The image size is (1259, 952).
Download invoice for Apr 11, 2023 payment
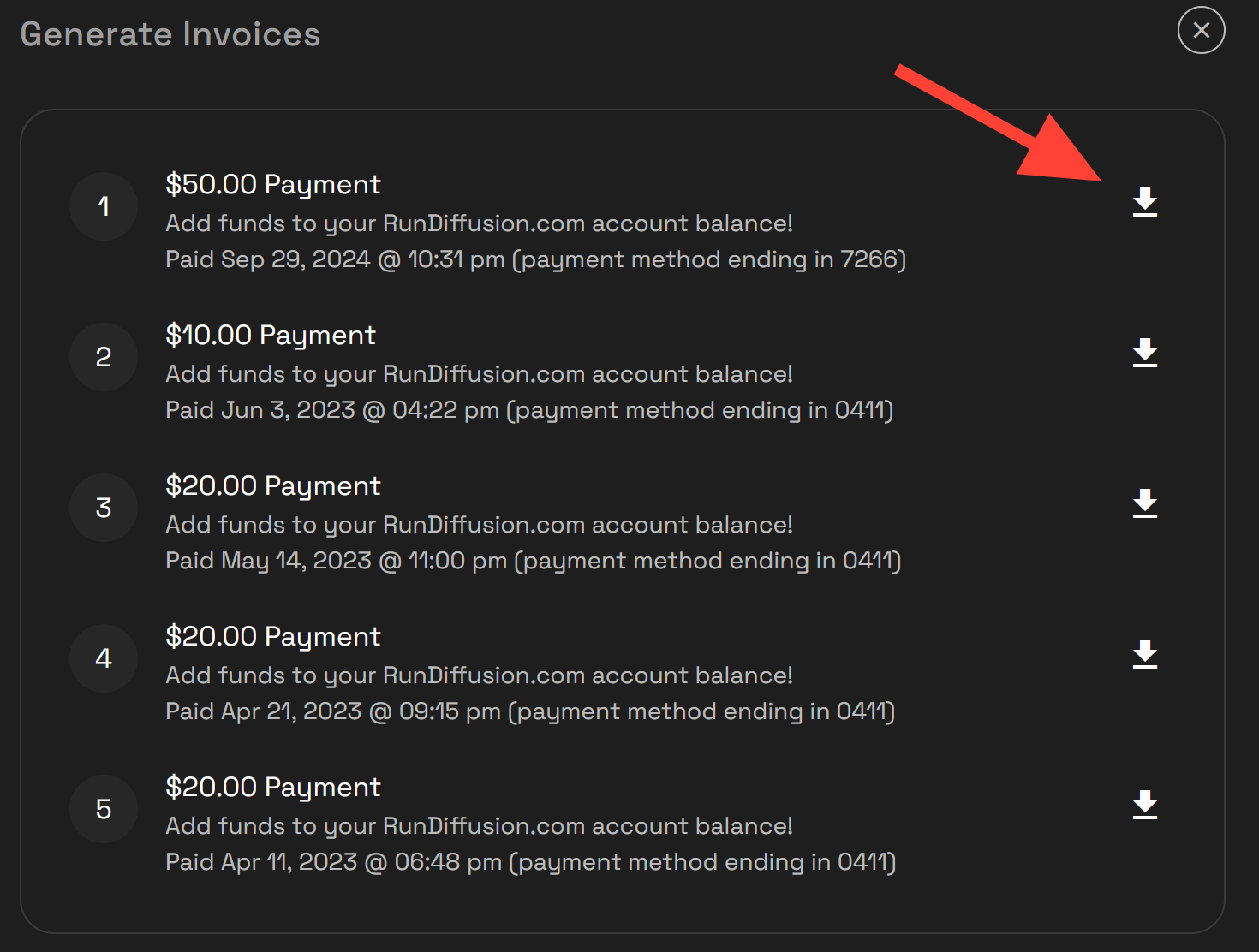tap(1145, 806)
